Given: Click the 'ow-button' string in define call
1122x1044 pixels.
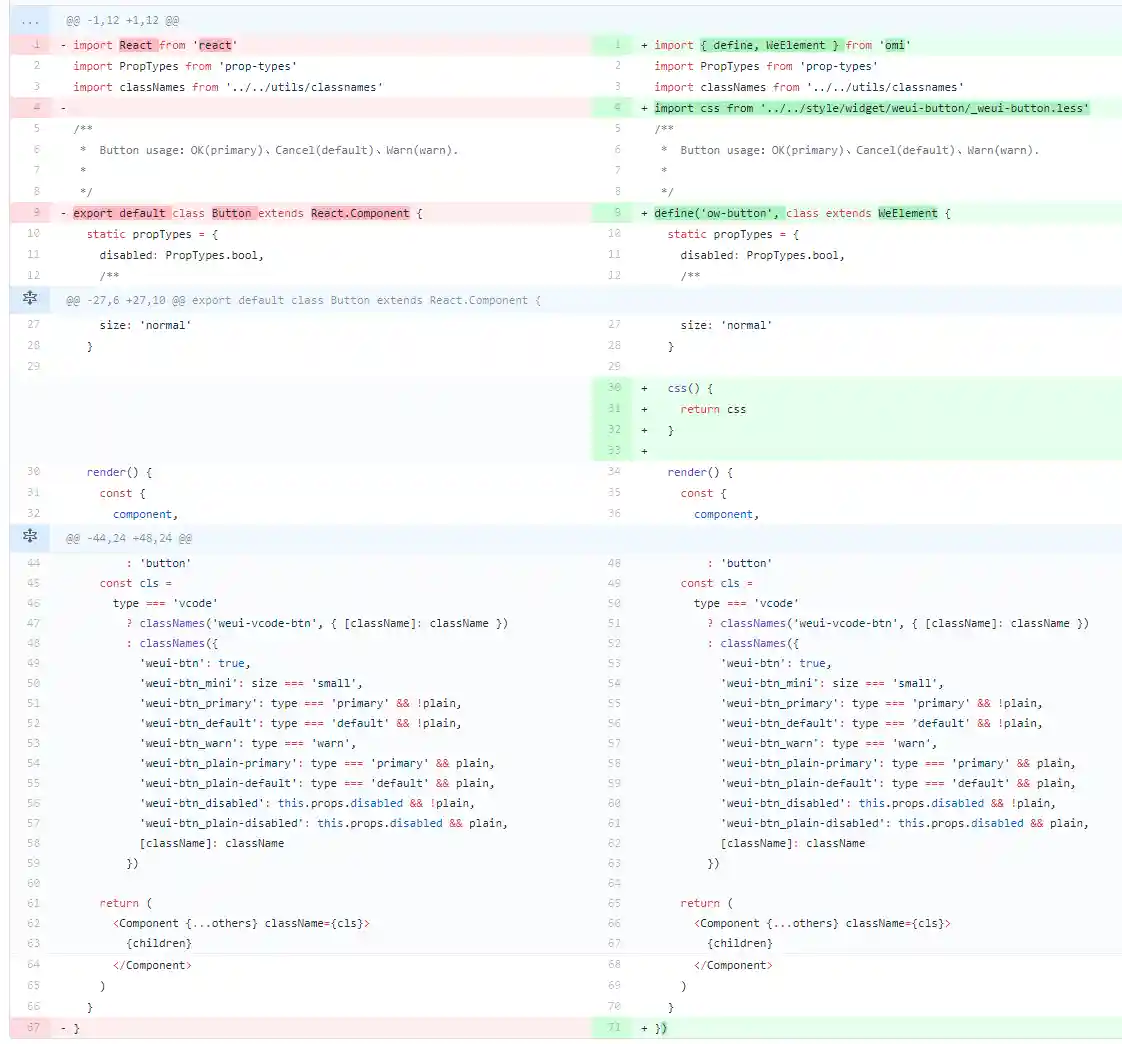Looking at the screenshot, I should 743,213.
